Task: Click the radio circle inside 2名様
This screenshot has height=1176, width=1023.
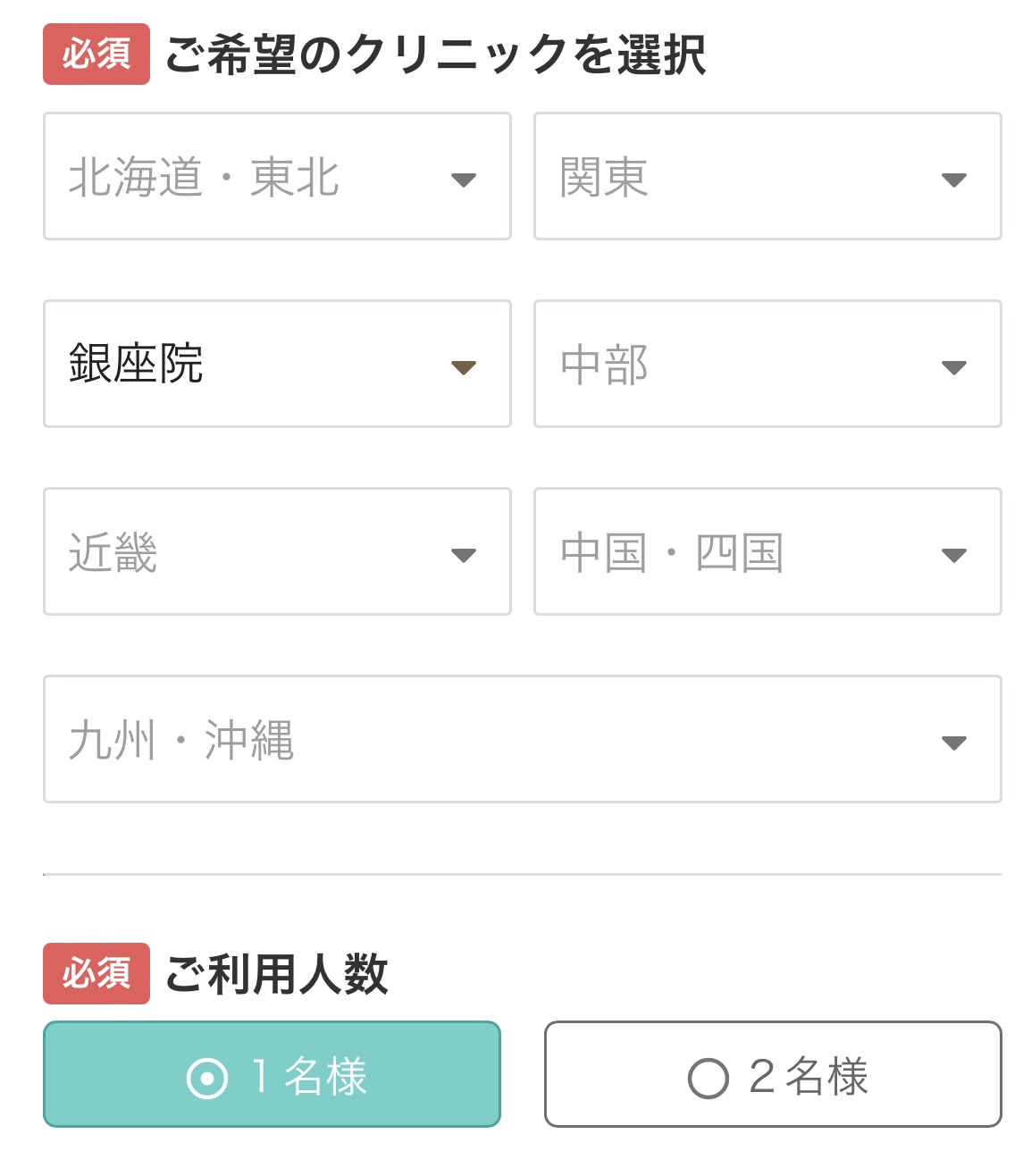Action: click(x=709, y=1078)
